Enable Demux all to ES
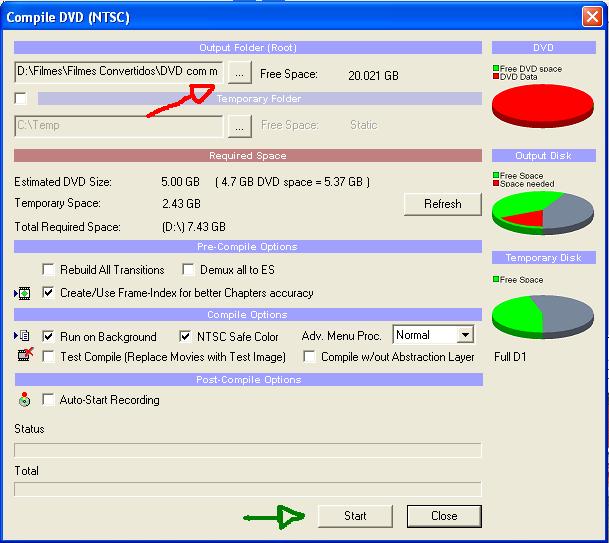 pos(188,270)
